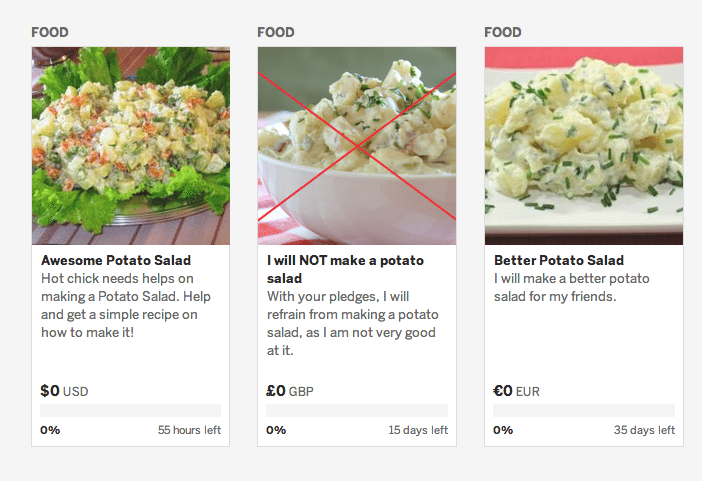Open the Better Potato Salad project title
This screenshot has width=702, height=481.
[558, 261]
